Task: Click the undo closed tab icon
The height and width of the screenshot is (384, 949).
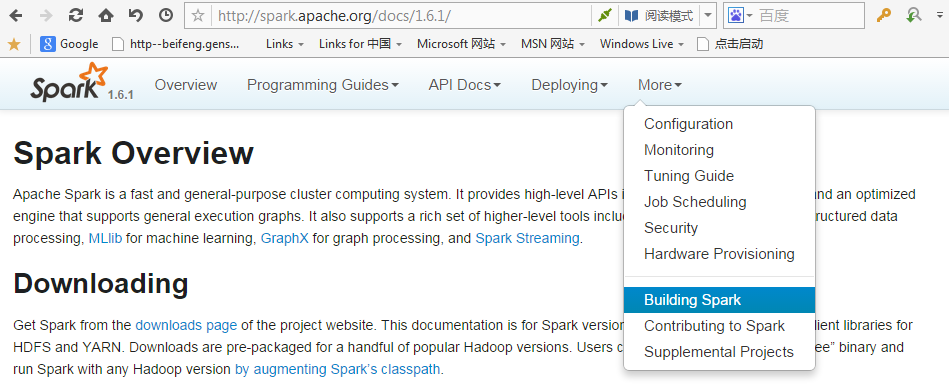Action: coord(136,16)
